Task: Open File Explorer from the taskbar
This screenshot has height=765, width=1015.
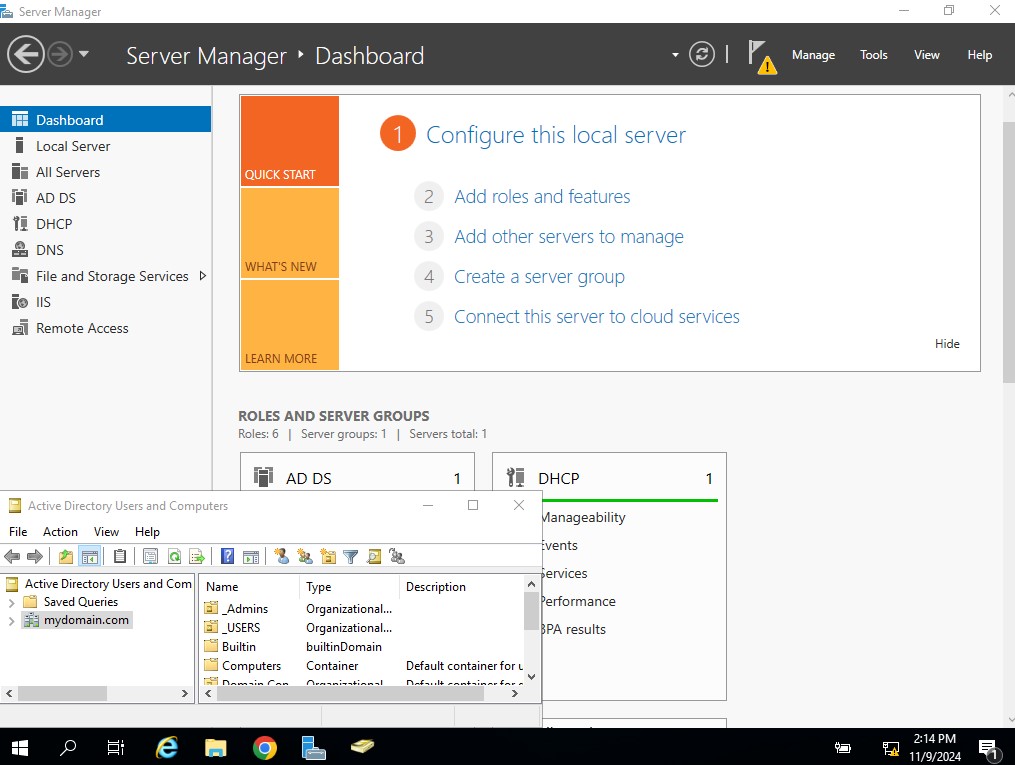Action: (216, 748)
